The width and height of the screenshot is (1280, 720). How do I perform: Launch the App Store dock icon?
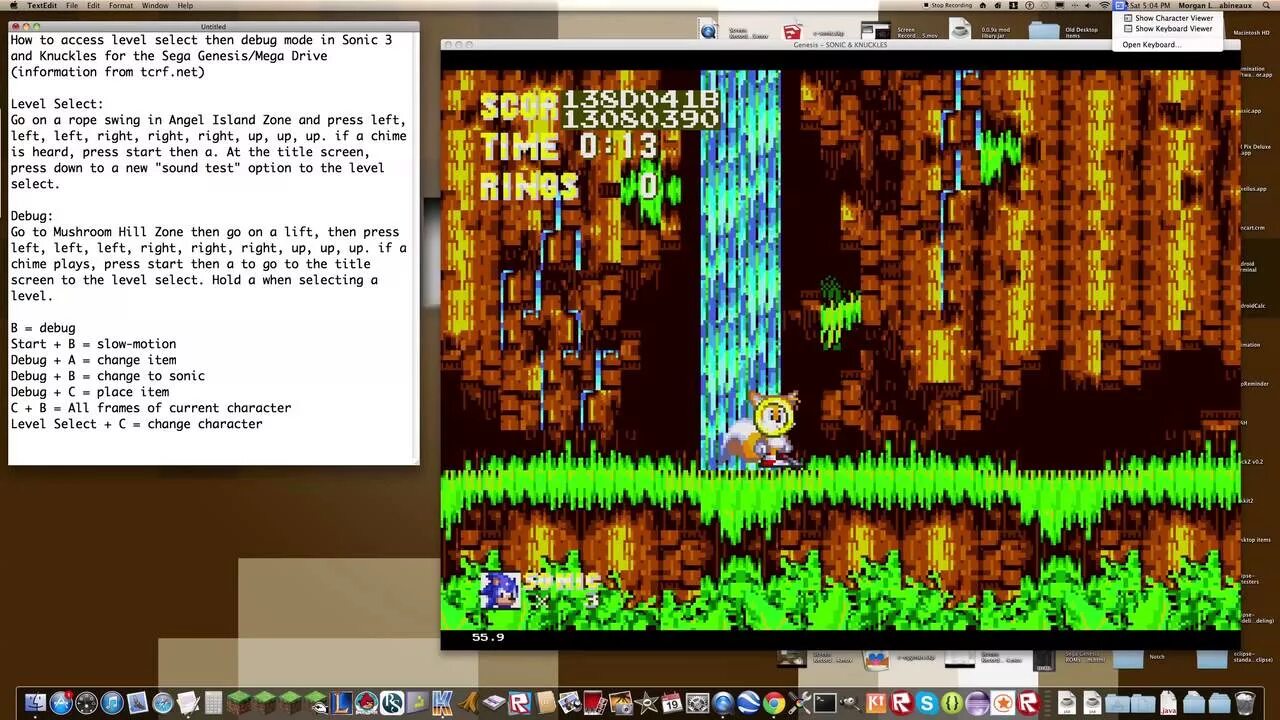pos(61,702)
